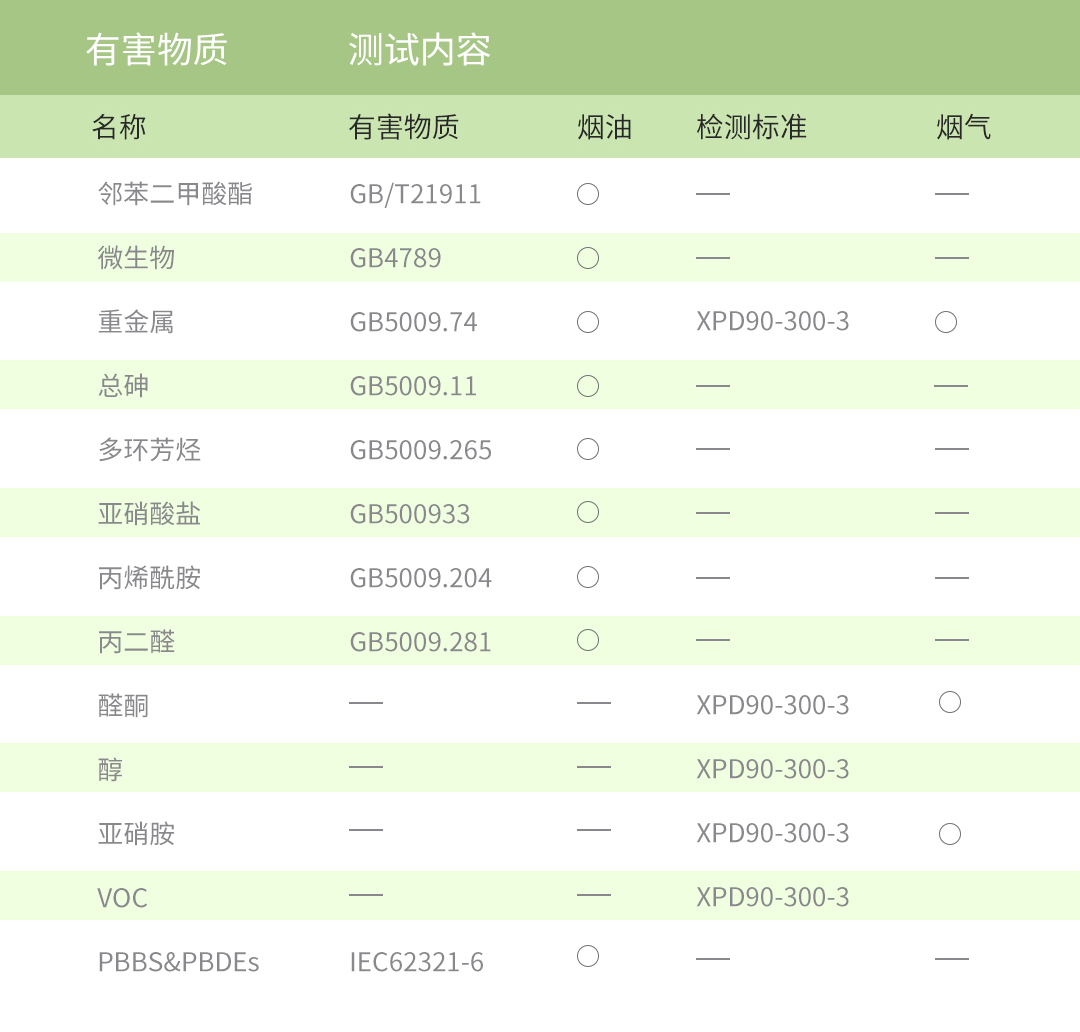The image size is (1080, 1032).
Task: Select the 烟气 circle in 重金属 row
Action: (x=946, y=322)
